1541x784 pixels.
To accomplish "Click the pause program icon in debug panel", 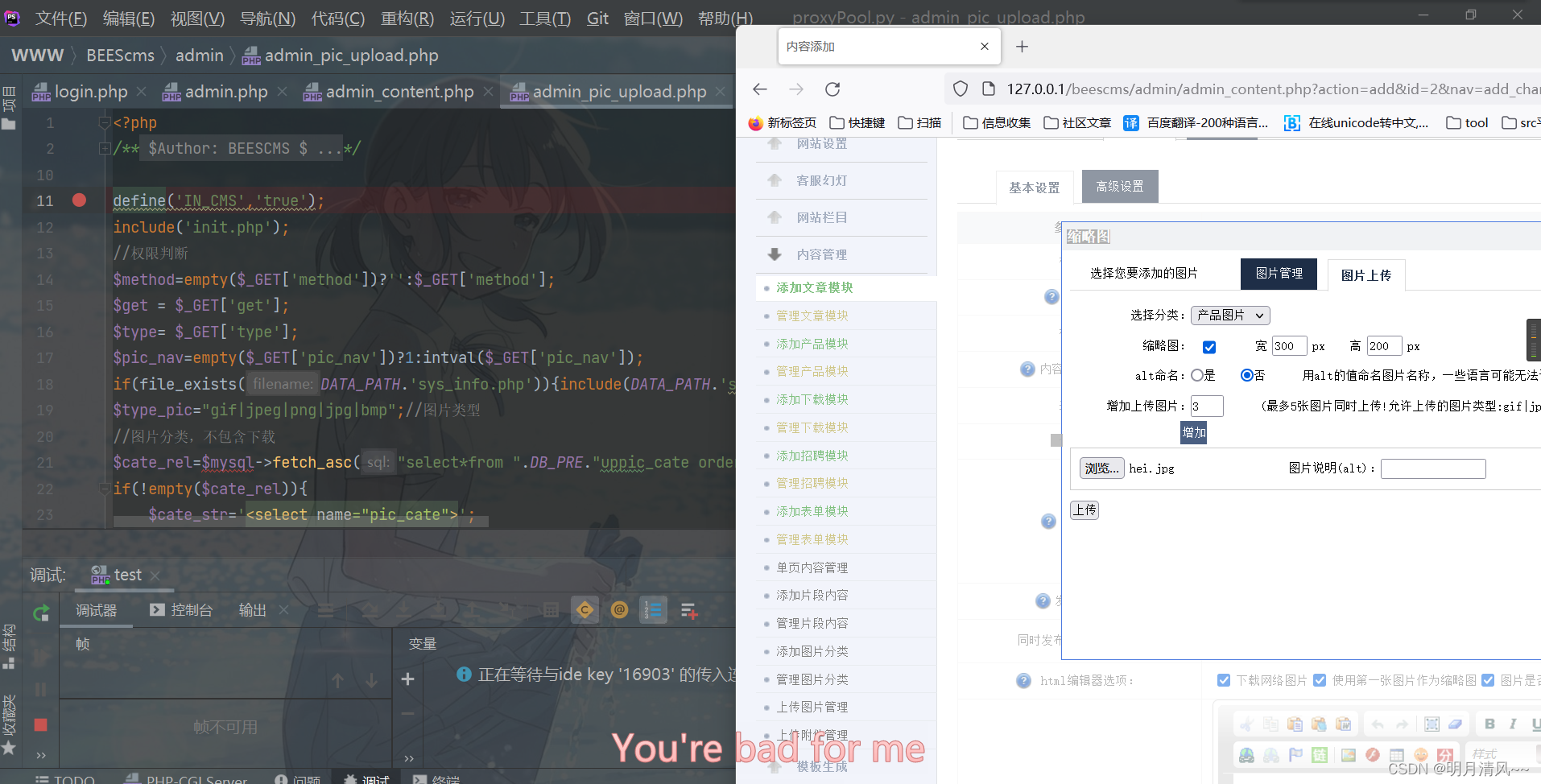I will (x=41, y=689).
